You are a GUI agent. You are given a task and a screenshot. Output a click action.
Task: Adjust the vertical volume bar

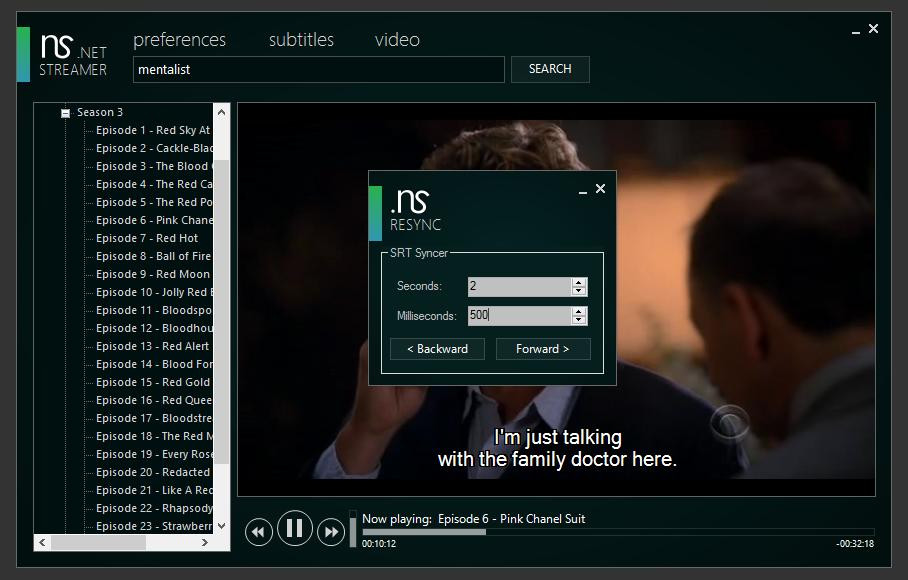tap(353, 528)
